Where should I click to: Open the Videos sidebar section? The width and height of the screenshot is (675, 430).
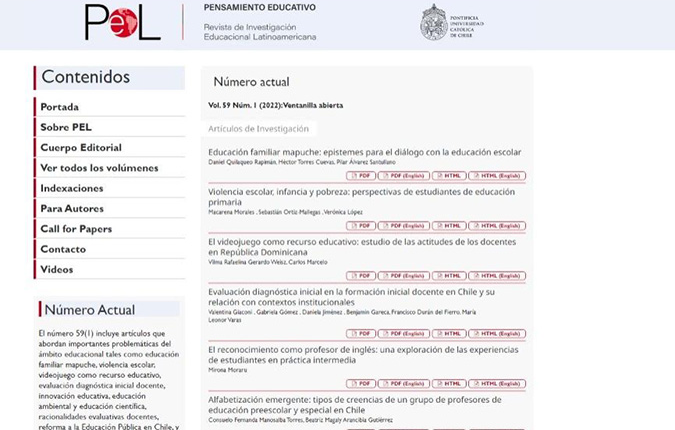click(57, 269)
